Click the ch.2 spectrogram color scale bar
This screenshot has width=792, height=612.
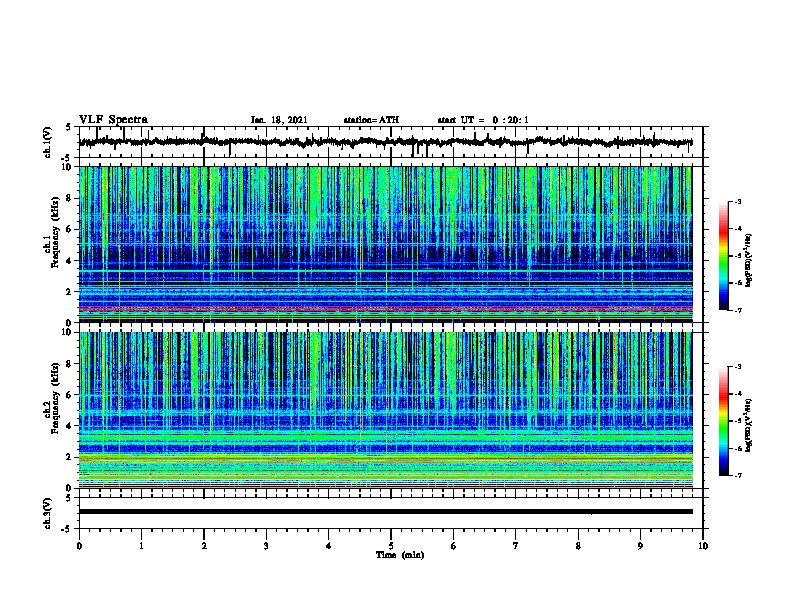724,421
